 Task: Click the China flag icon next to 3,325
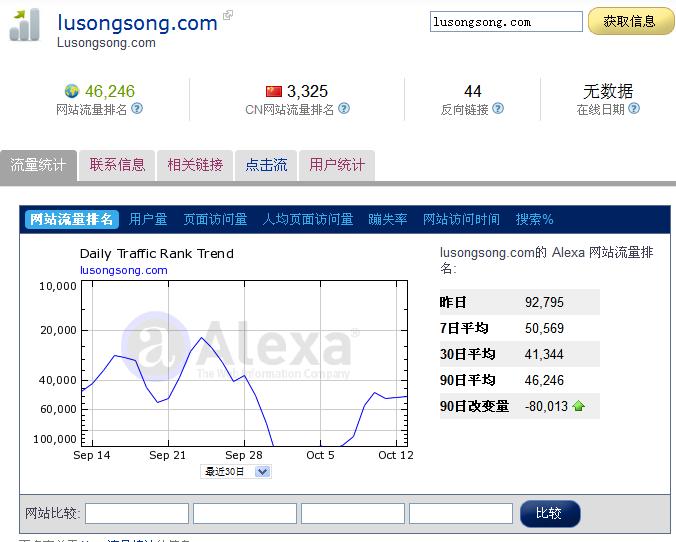274,91
